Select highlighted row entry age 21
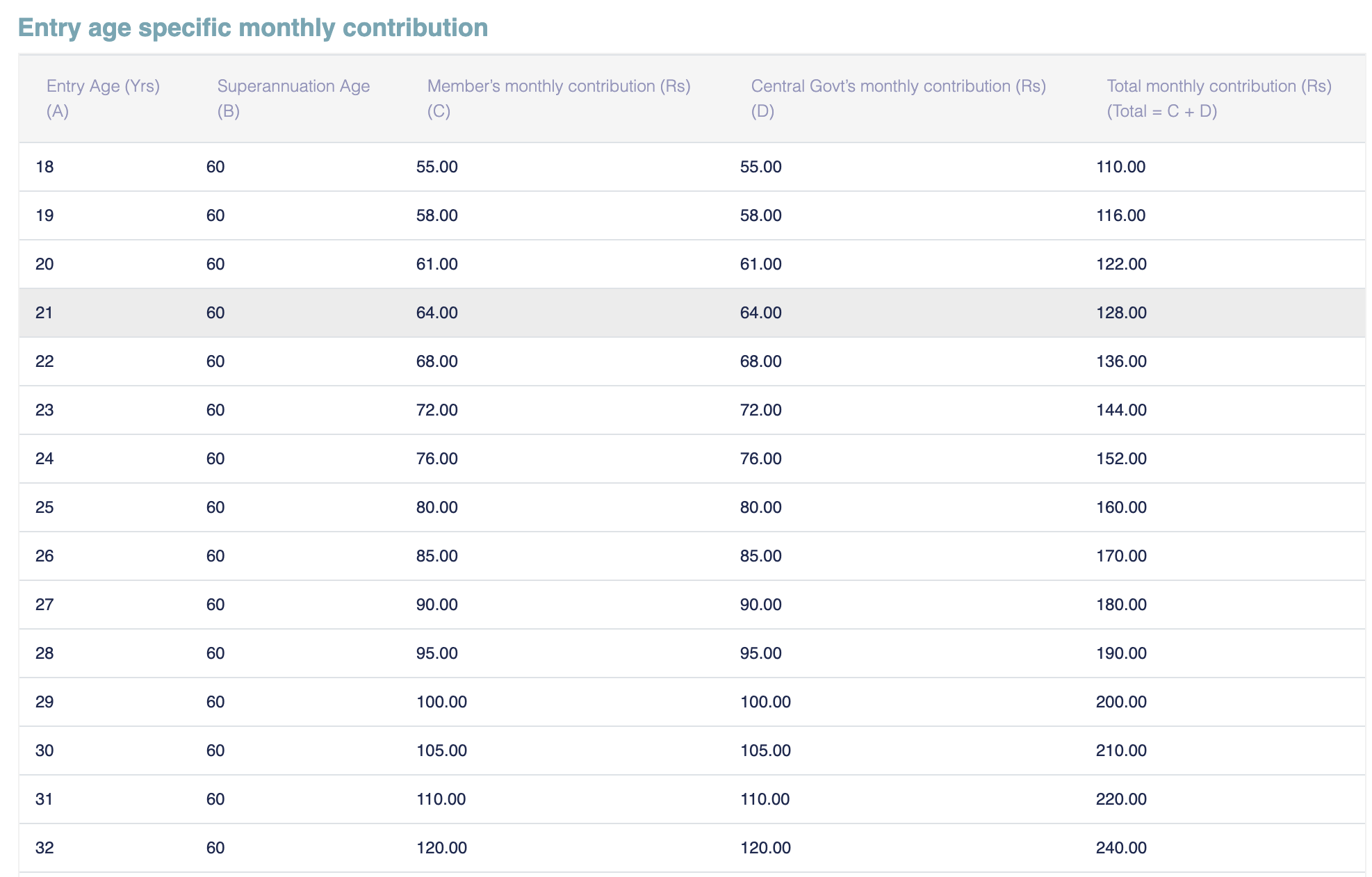 (x=44, y=313)
